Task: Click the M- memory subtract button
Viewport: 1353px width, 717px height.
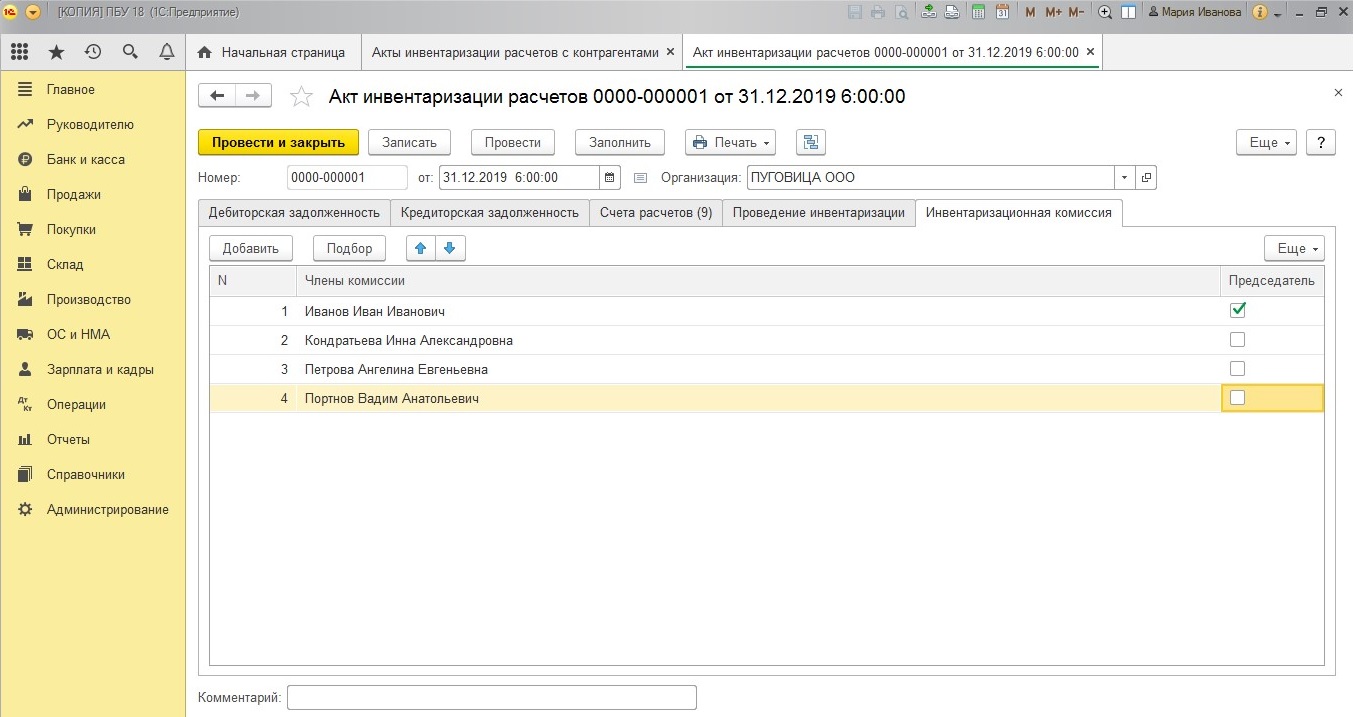Action: coord(1076,12)
